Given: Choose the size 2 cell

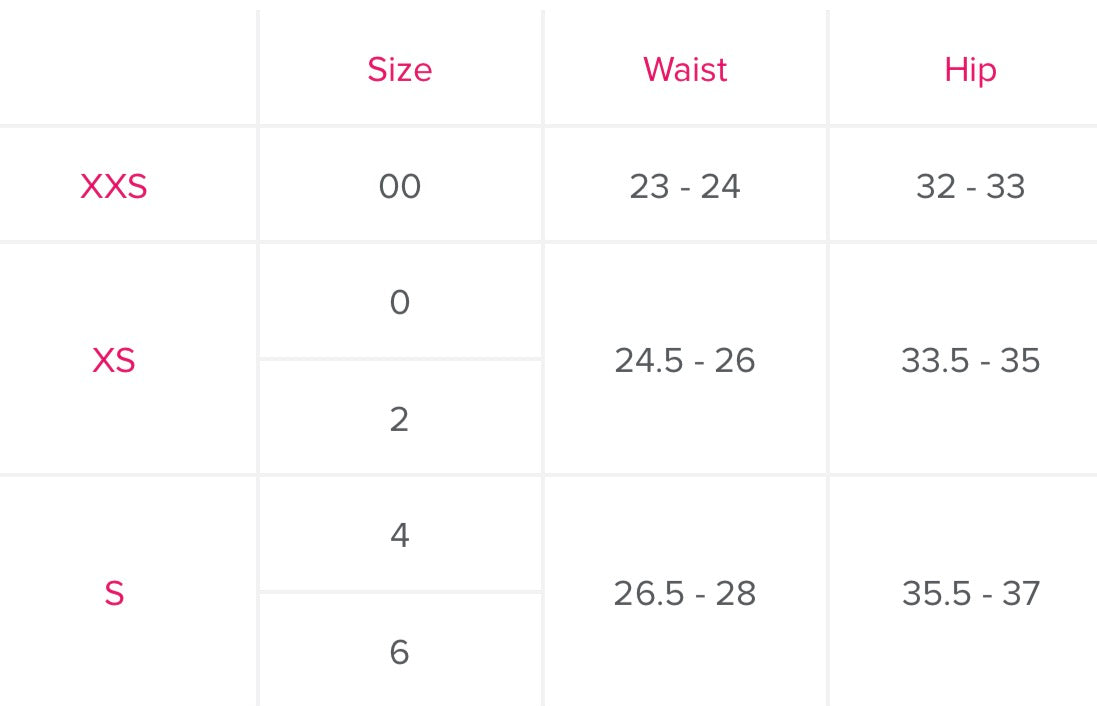Looking at the screenshot, I should click(x=399, y=419).
